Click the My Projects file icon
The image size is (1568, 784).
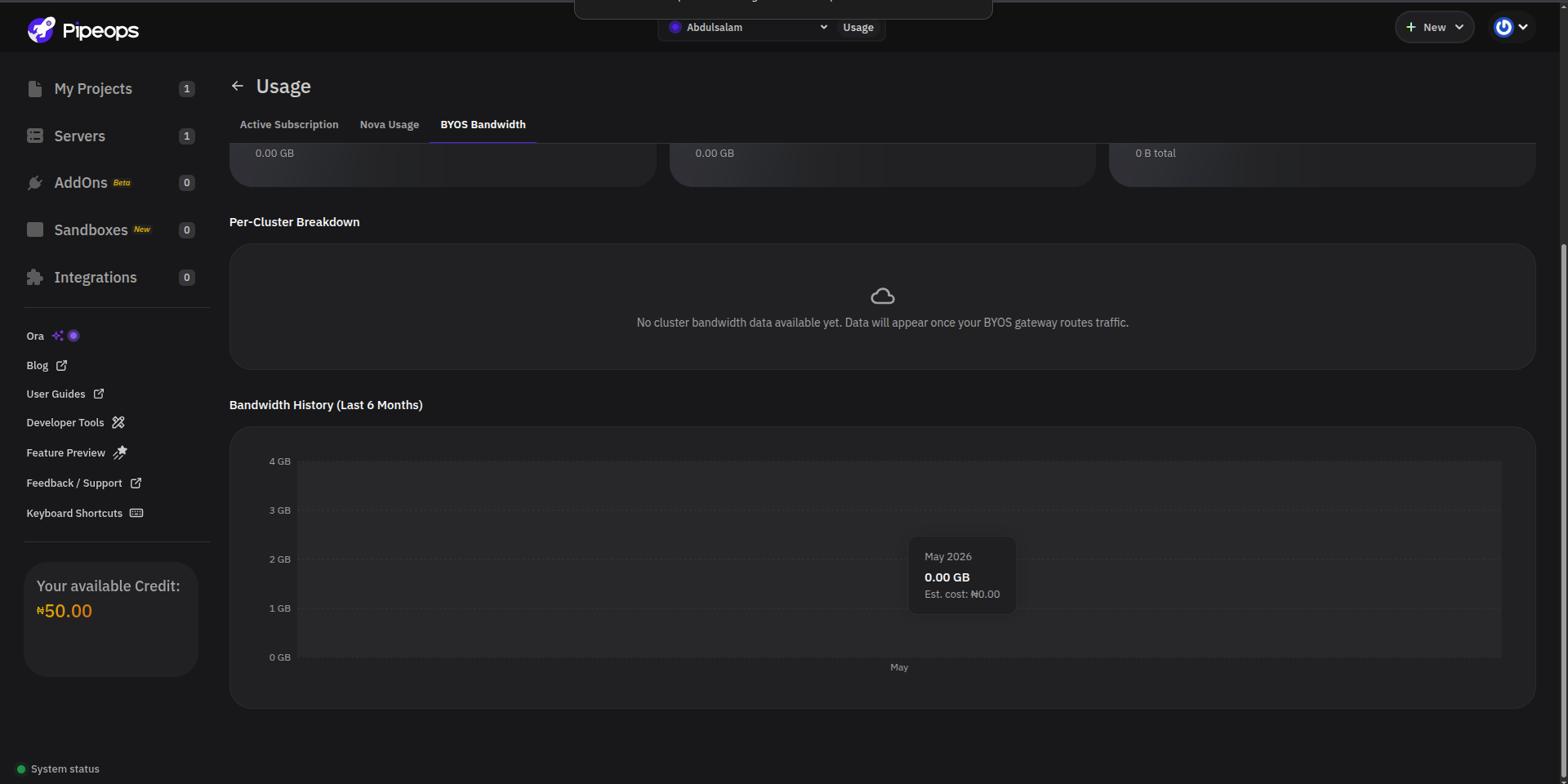point(35,89)
